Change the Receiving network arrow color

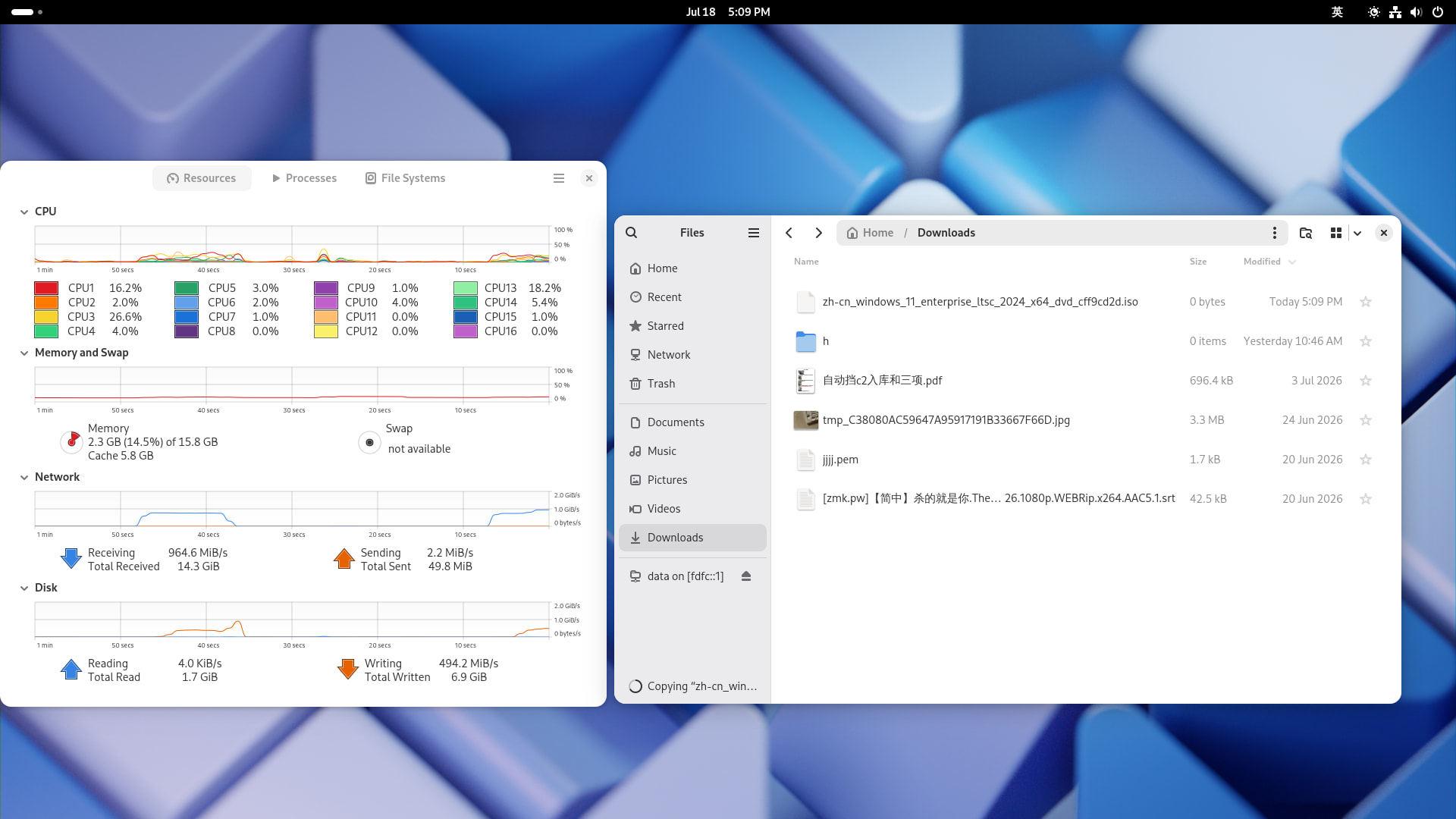pyautogui.click(x=71, y=559)
